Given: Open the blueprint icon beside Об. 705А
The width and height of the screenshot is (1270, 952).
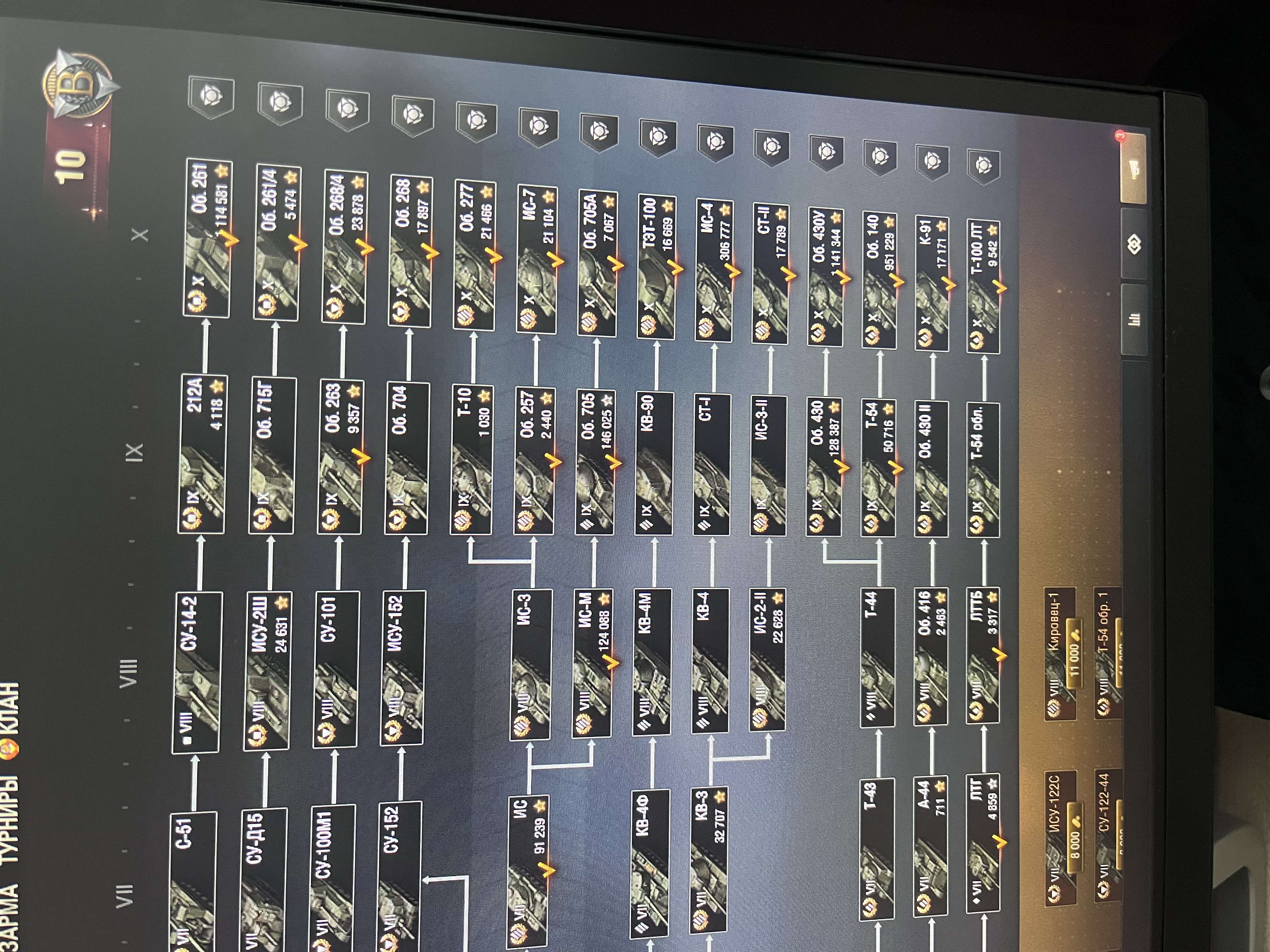Looking at the screenshot, I should click(599, 133).
